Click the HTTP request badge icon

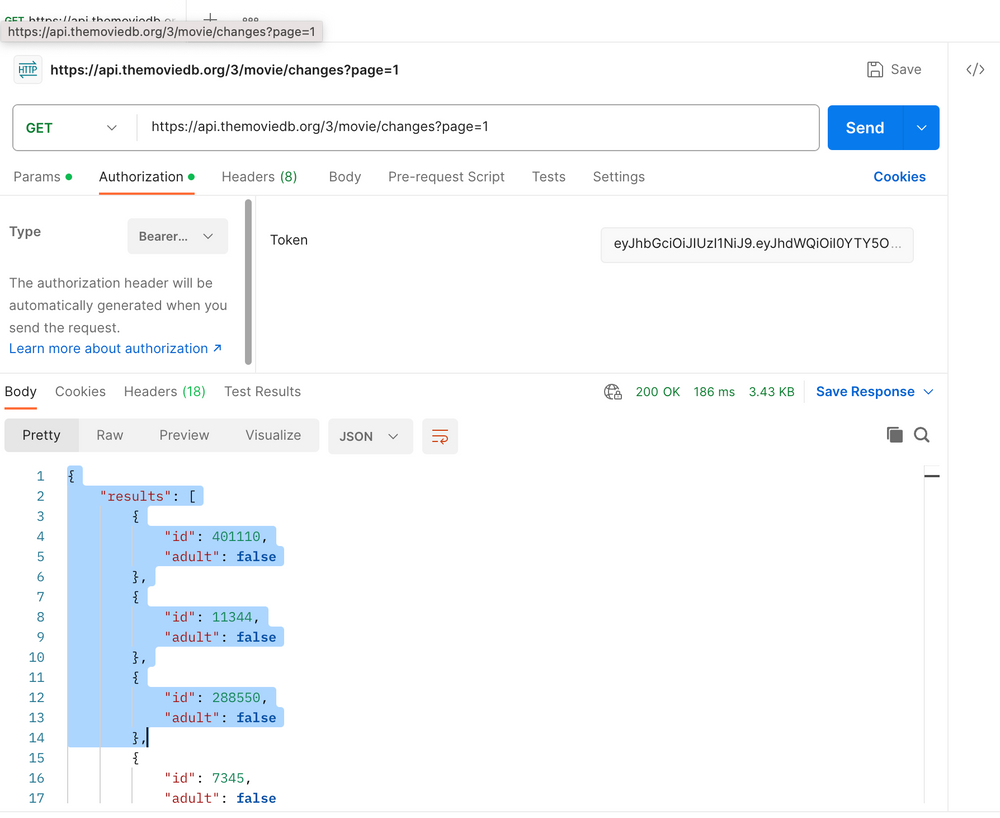pos(27,69)
